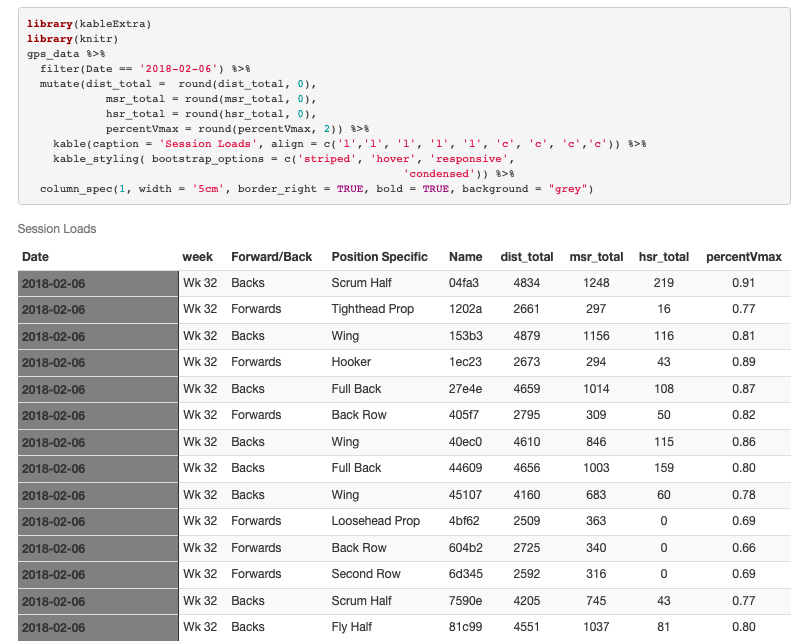
Task: Click the Position Specific column header
Action: (x=379, y=257)
